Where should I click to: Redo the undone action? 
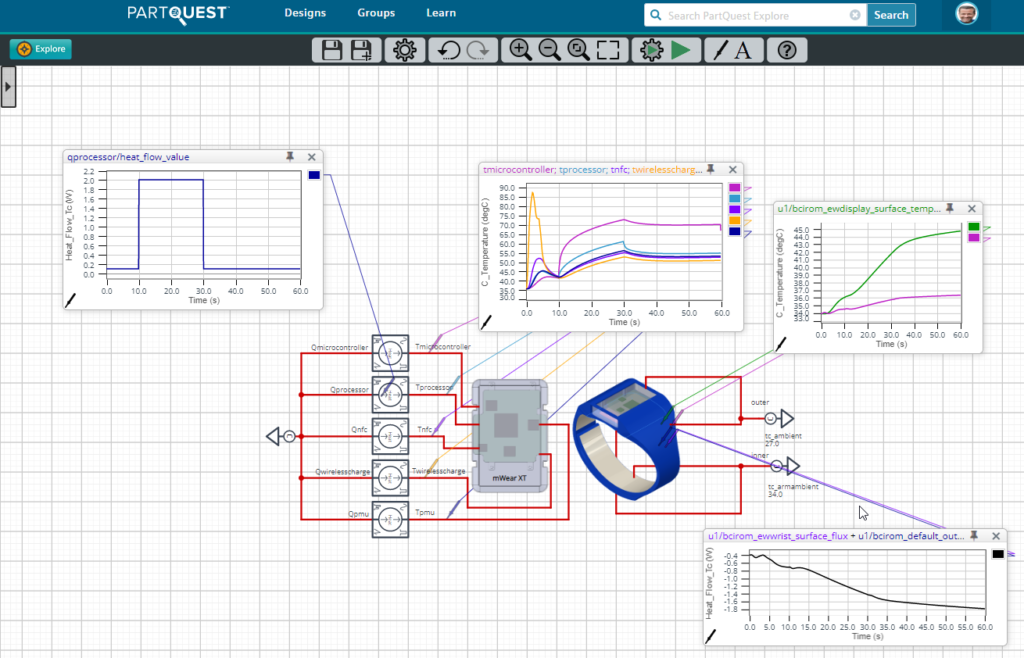tap(477, 49)
